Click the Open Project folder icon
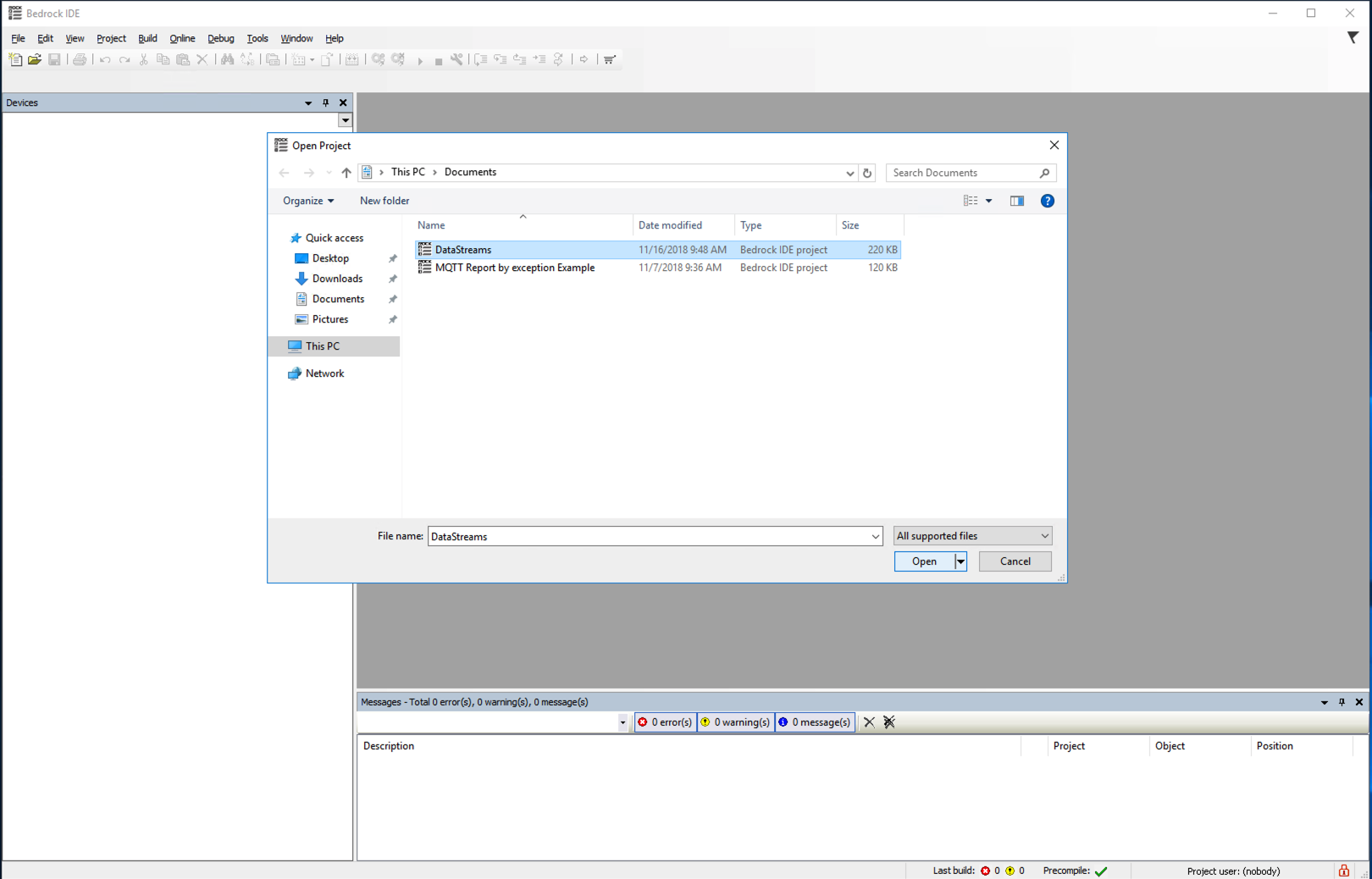 click(x=35, y=59)
